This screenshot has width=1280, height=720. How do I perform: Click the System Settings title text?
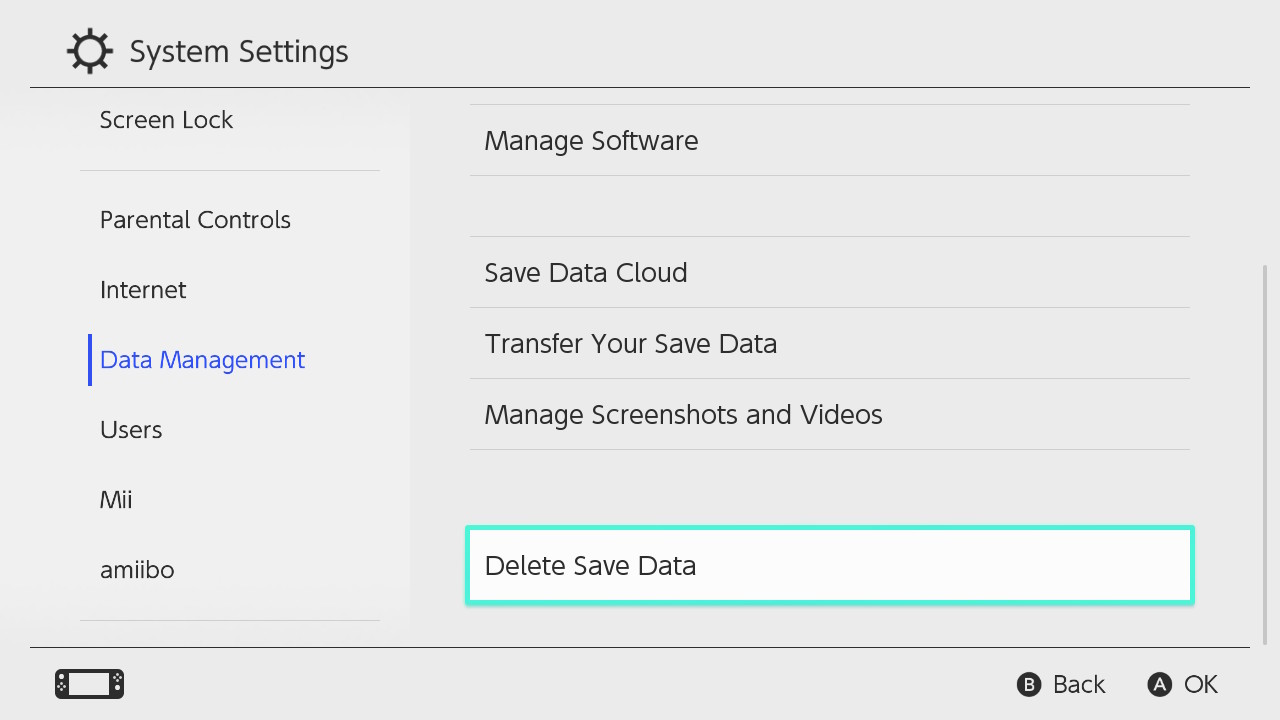coord(238,50)
